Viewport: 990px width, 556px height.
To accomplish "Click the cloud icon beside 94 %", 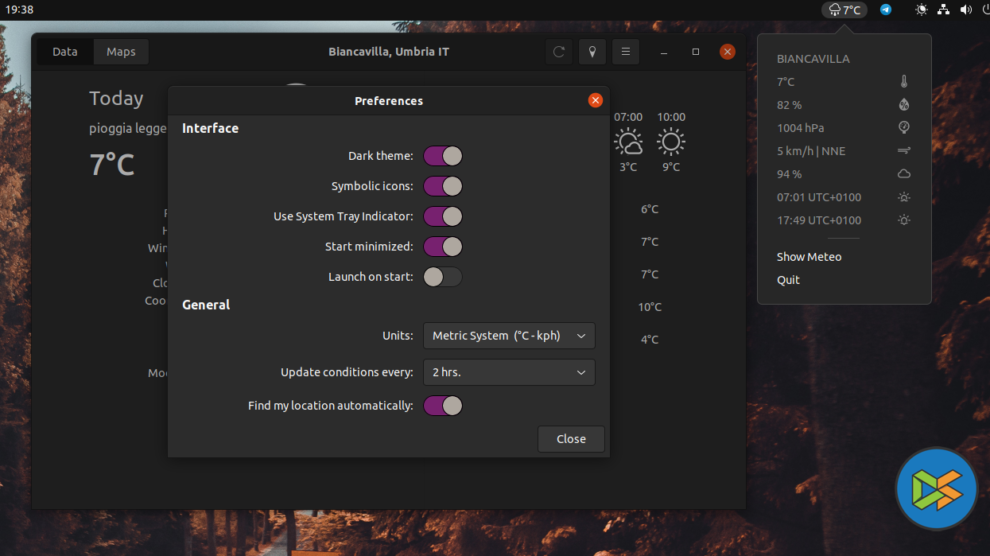I will click(x=904, y=174).
